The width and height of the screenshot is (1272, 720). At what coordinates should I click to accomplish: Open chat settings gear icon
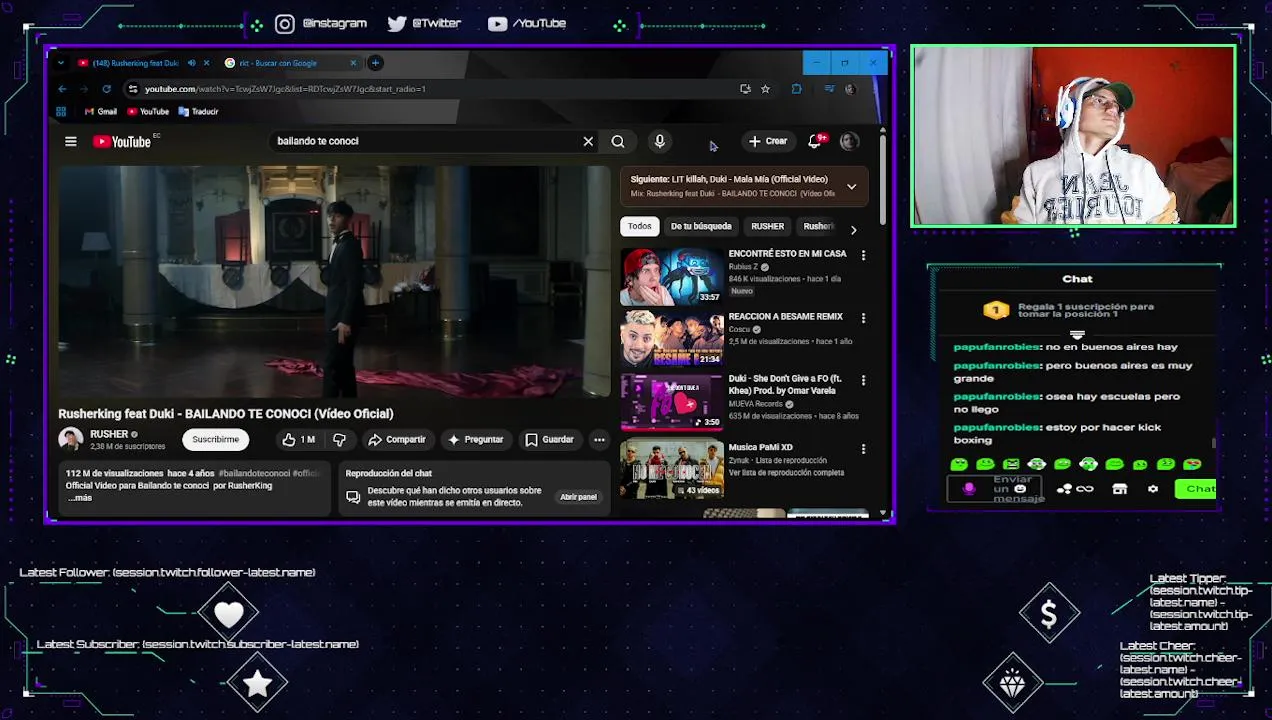click(x=1153, y=489)
